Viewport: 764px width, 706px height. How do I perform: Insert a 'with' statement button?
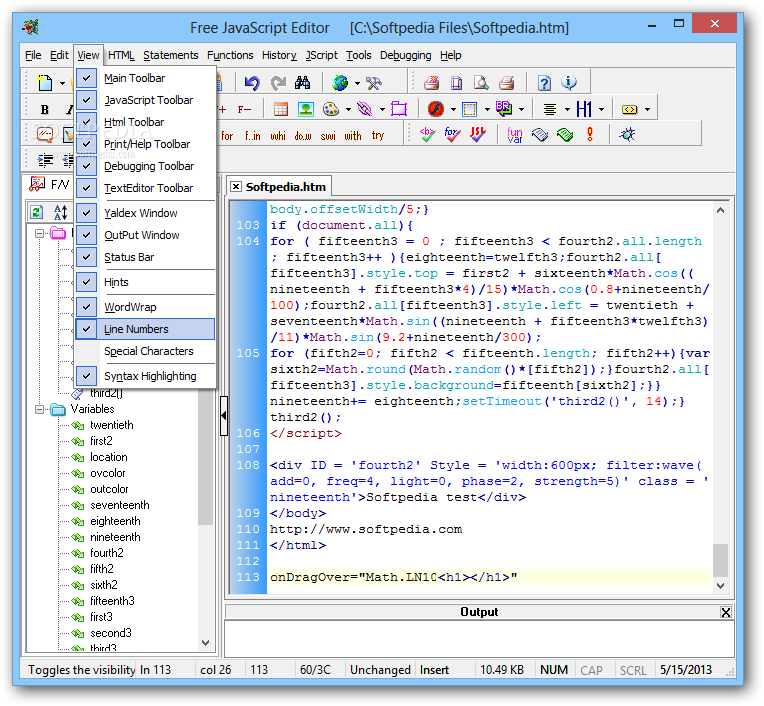[x=353, y=135]
